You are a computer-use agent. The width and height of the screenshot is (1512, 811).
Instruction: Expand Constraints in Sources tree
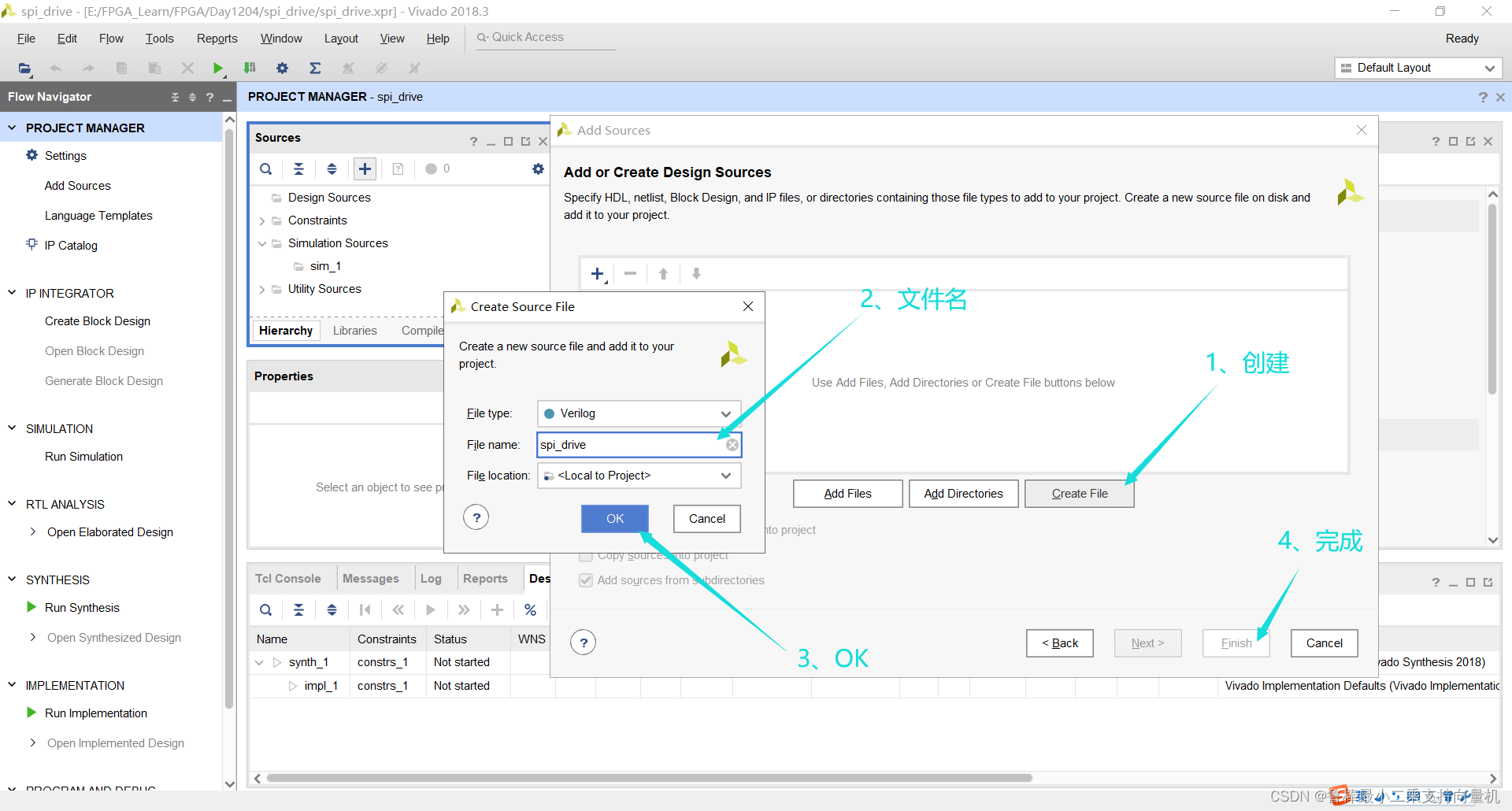pos(262,221)
